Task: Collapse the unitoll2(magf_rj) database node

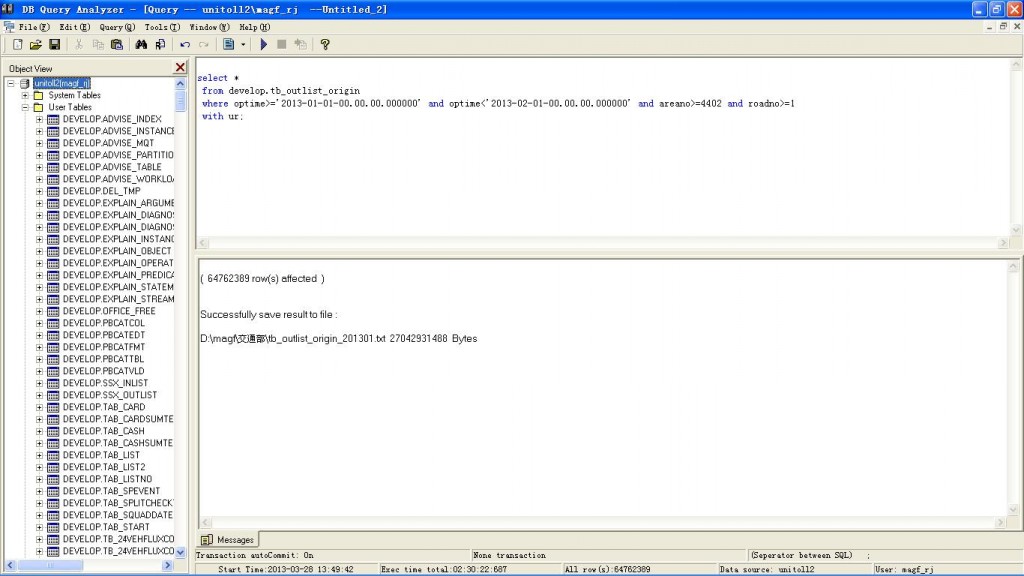Action: (11, 83)
